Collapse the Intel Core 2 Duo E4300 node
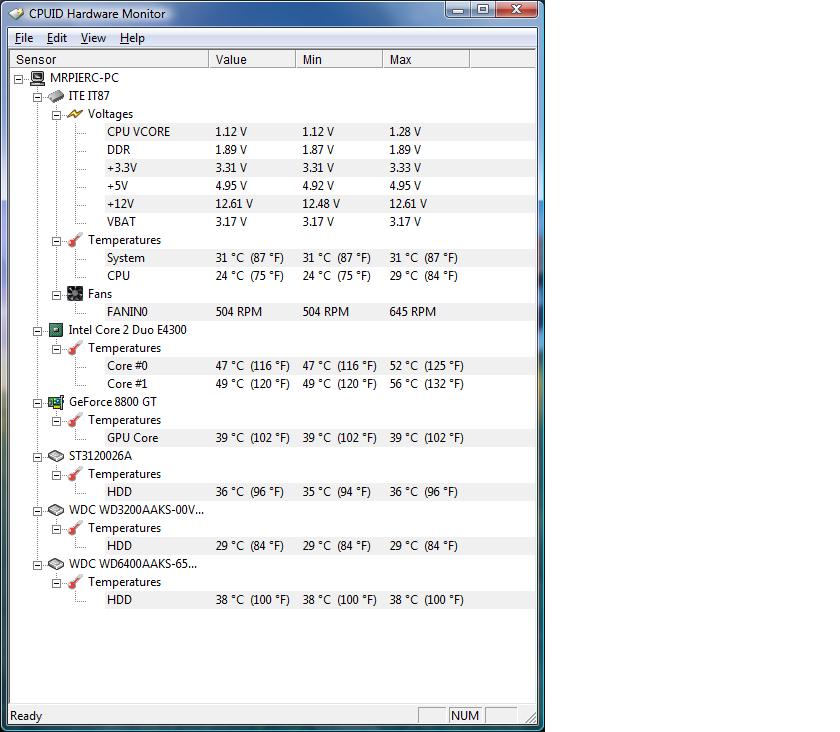This screenshot has height=732, width=840. (x=38, y=331)
